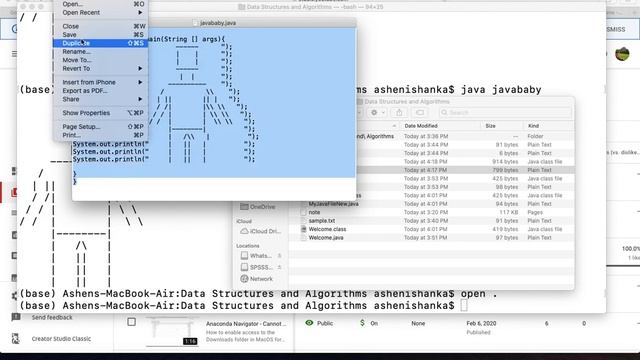
Task: Expand the Open Recent submenu
Action: 100,13
